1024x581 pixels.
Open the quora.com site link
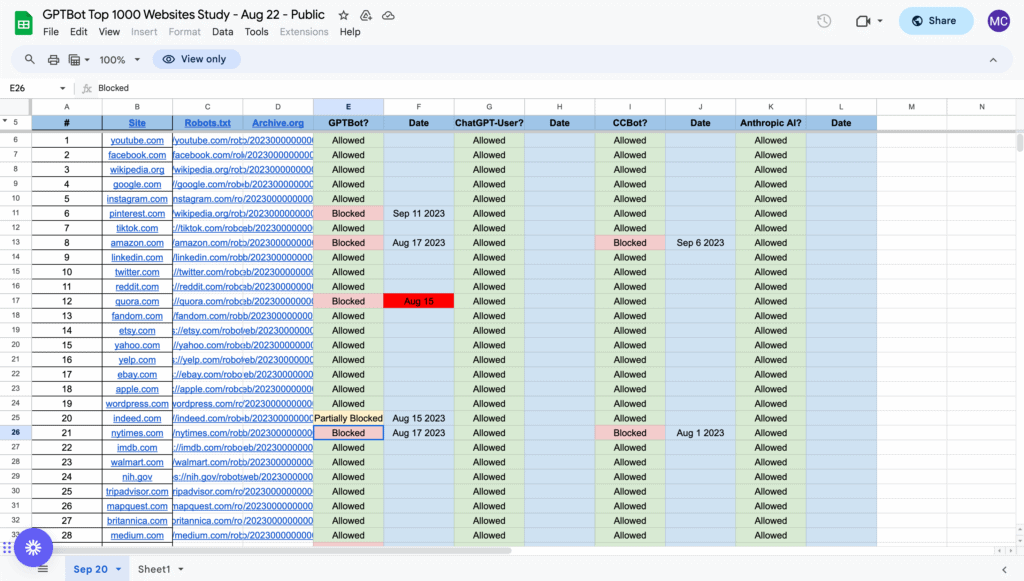coord(137,301)
